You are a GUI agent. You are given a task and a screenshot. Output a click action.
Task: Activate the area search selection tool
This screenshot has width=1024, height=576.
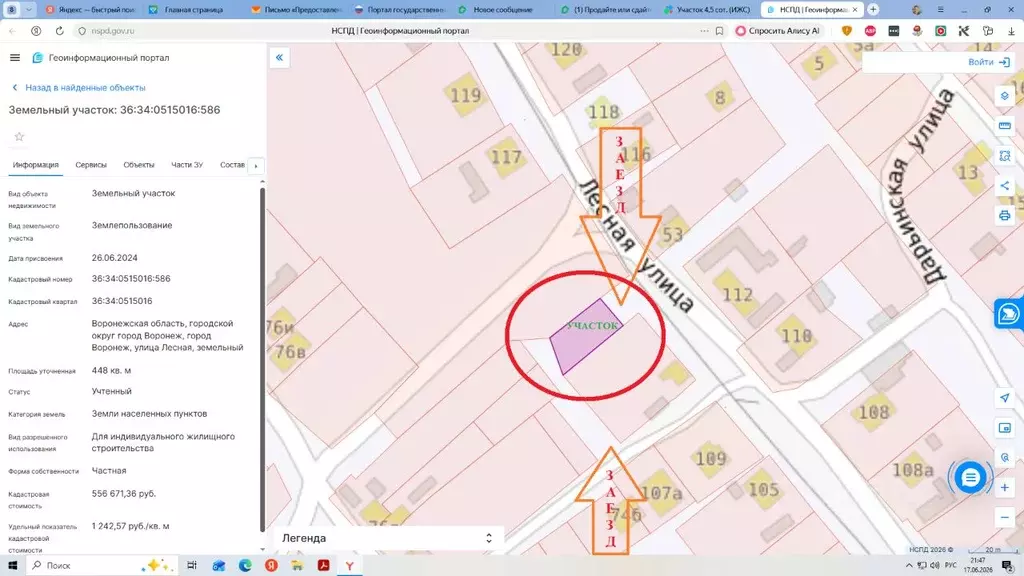(1004, 156)
